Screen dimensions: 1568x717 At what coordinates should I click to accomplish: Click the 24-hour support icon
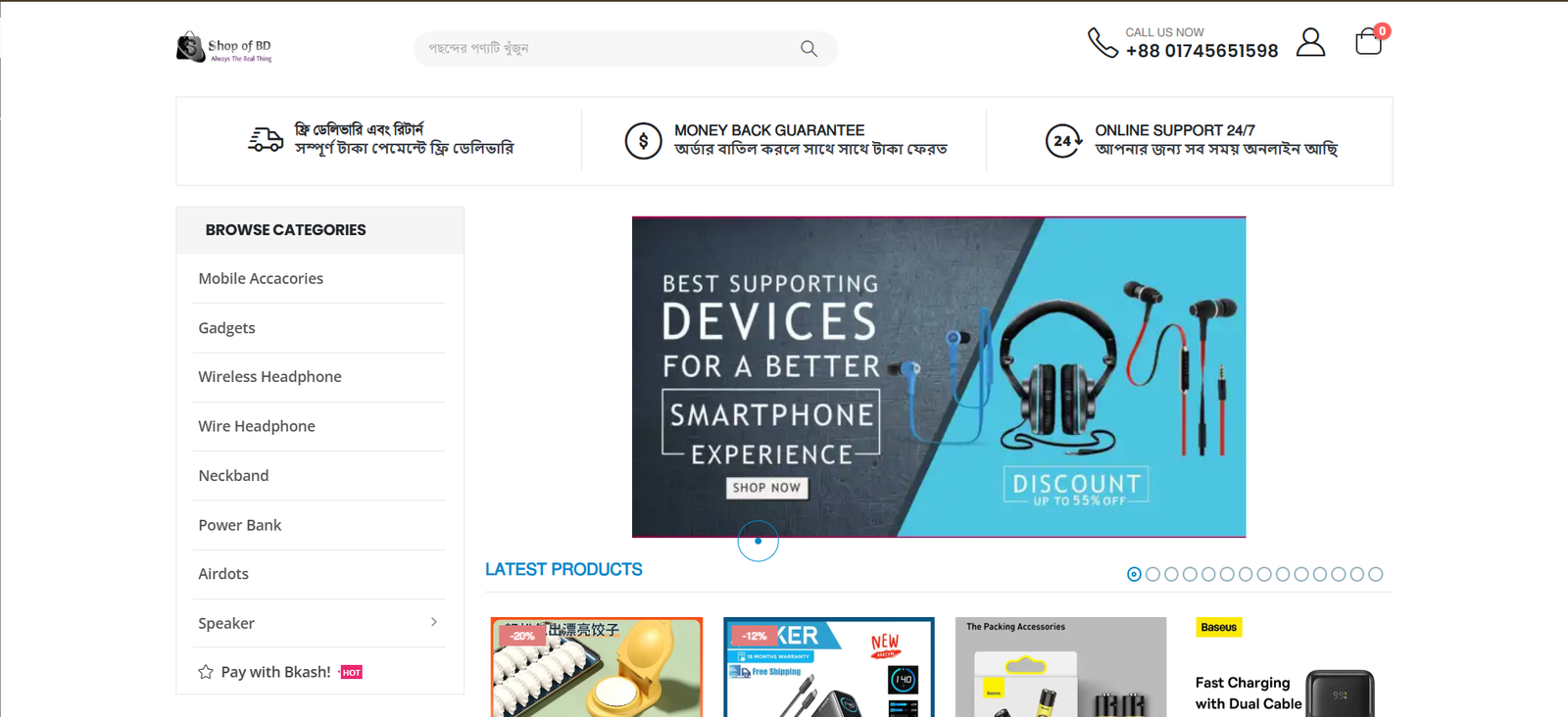coord(1063,141)
